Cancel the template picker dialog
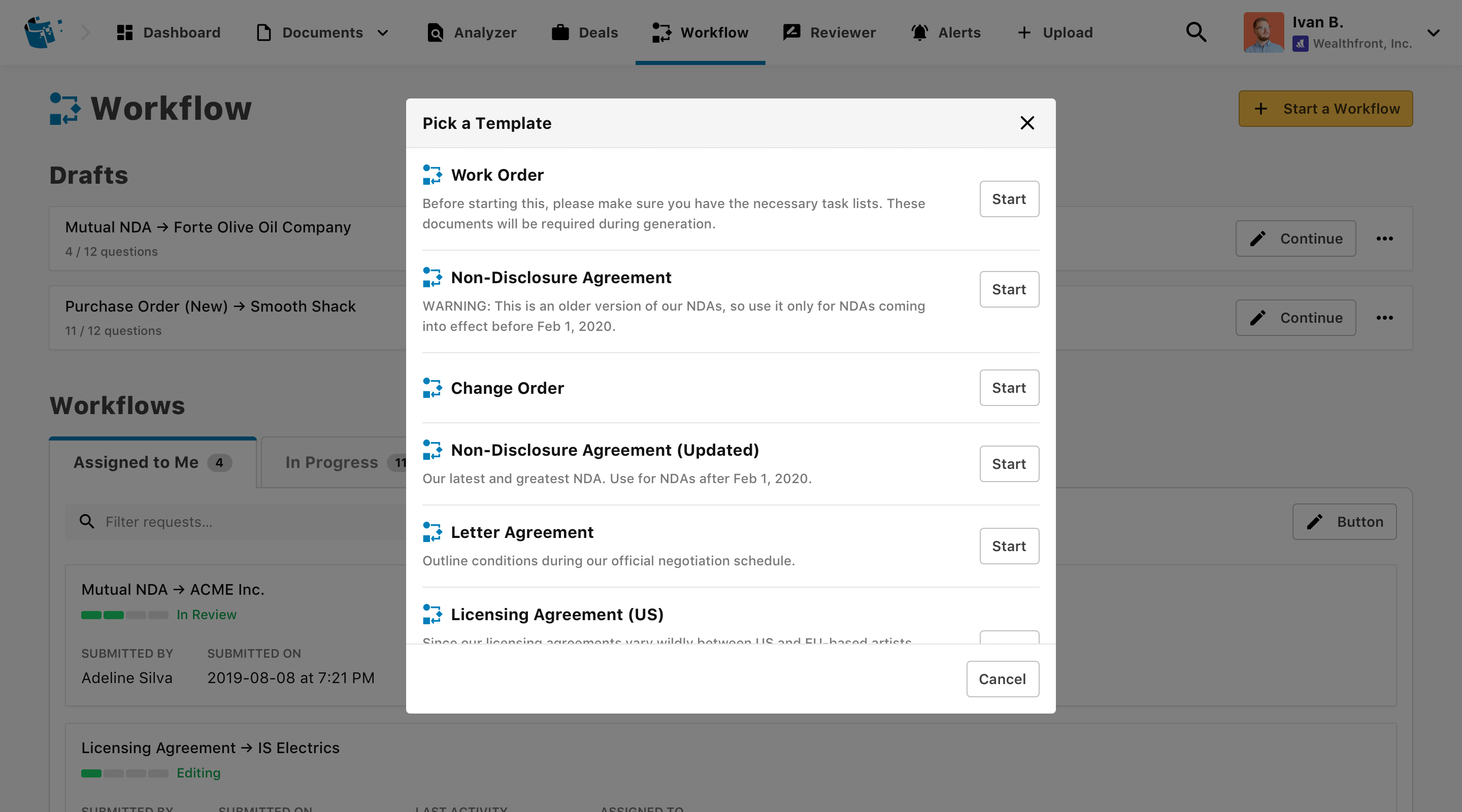This screenshot has height=812, width=1462. 1003,679
